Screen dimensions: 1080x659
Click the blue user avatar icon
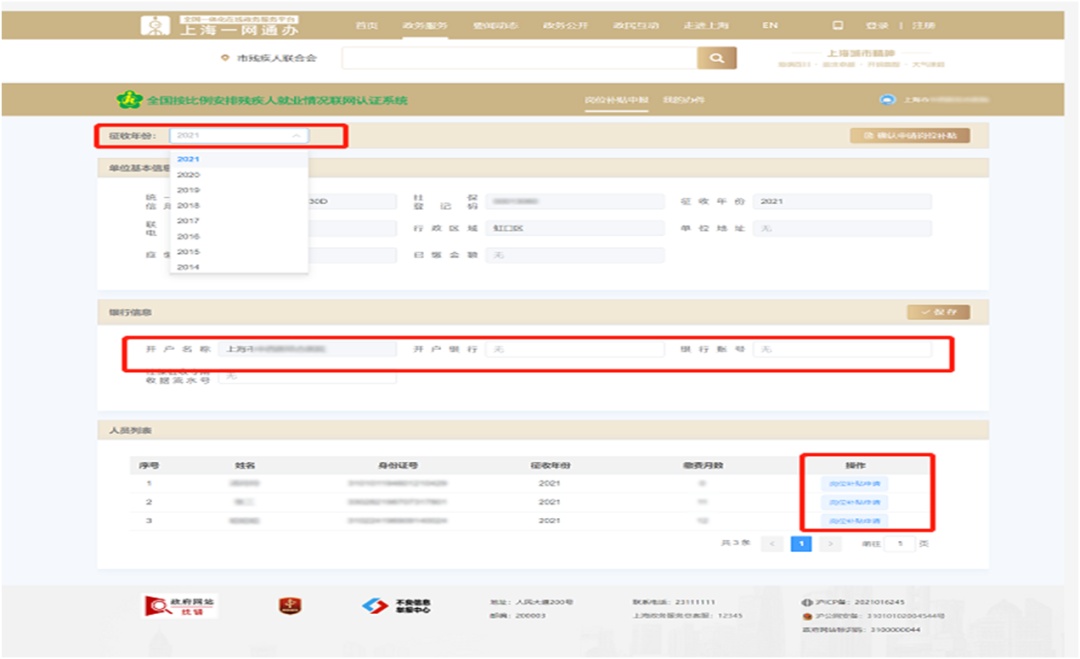click(x=886, y=100)
